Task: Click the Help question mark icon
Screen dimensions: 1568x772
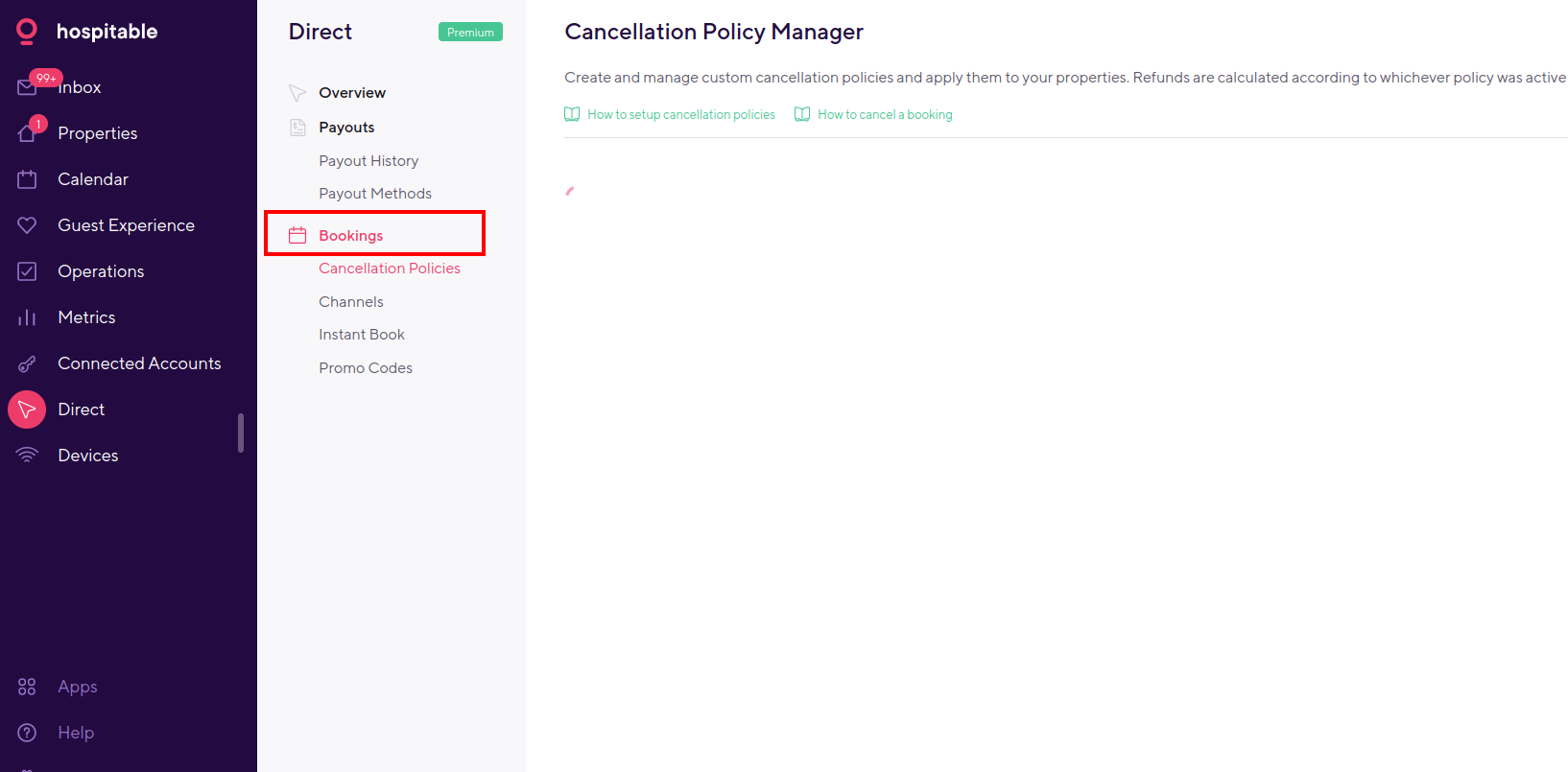Action: (x=27, y=733)
